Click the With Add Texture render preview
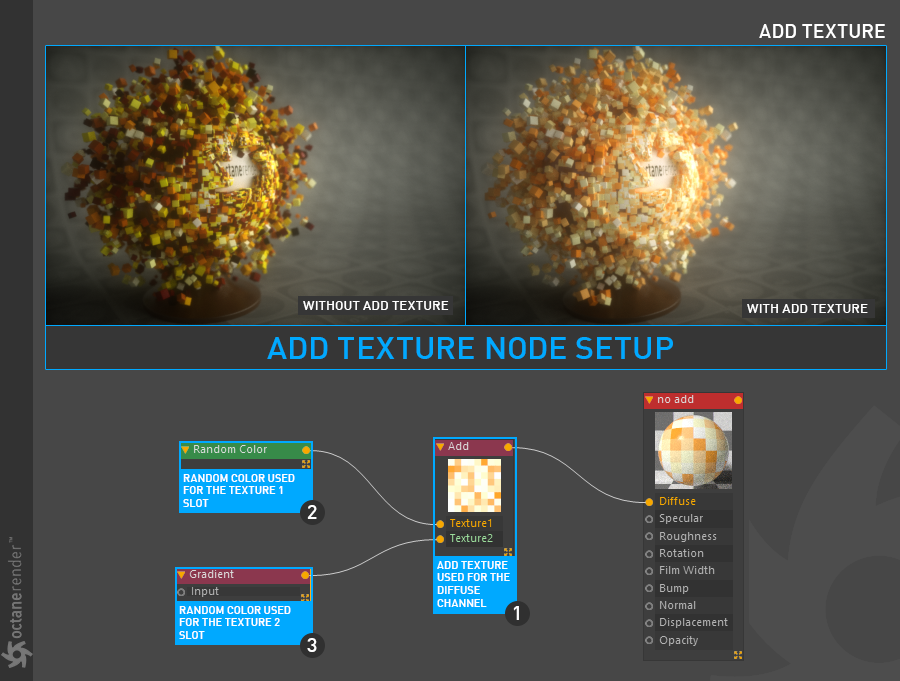 [675, 185]
